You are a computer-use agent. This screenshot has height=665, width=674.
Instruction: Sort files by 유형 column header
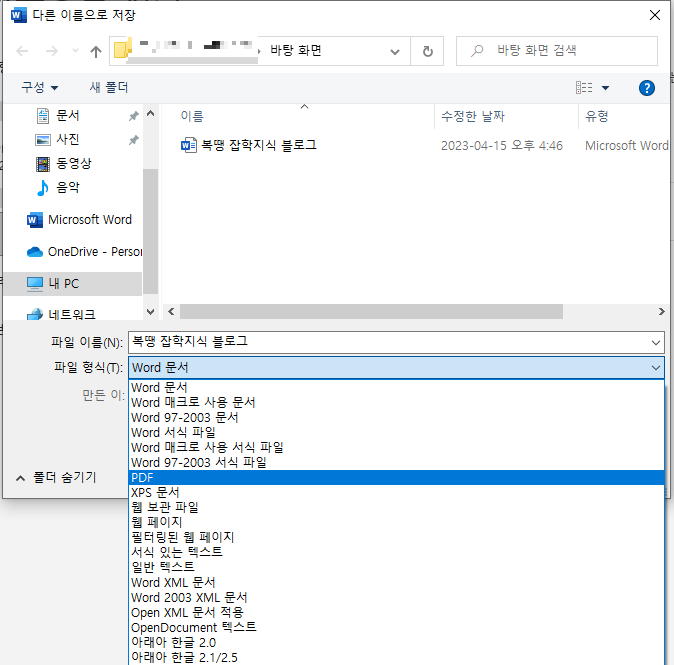pyautogui.click(x=597, y=116)
